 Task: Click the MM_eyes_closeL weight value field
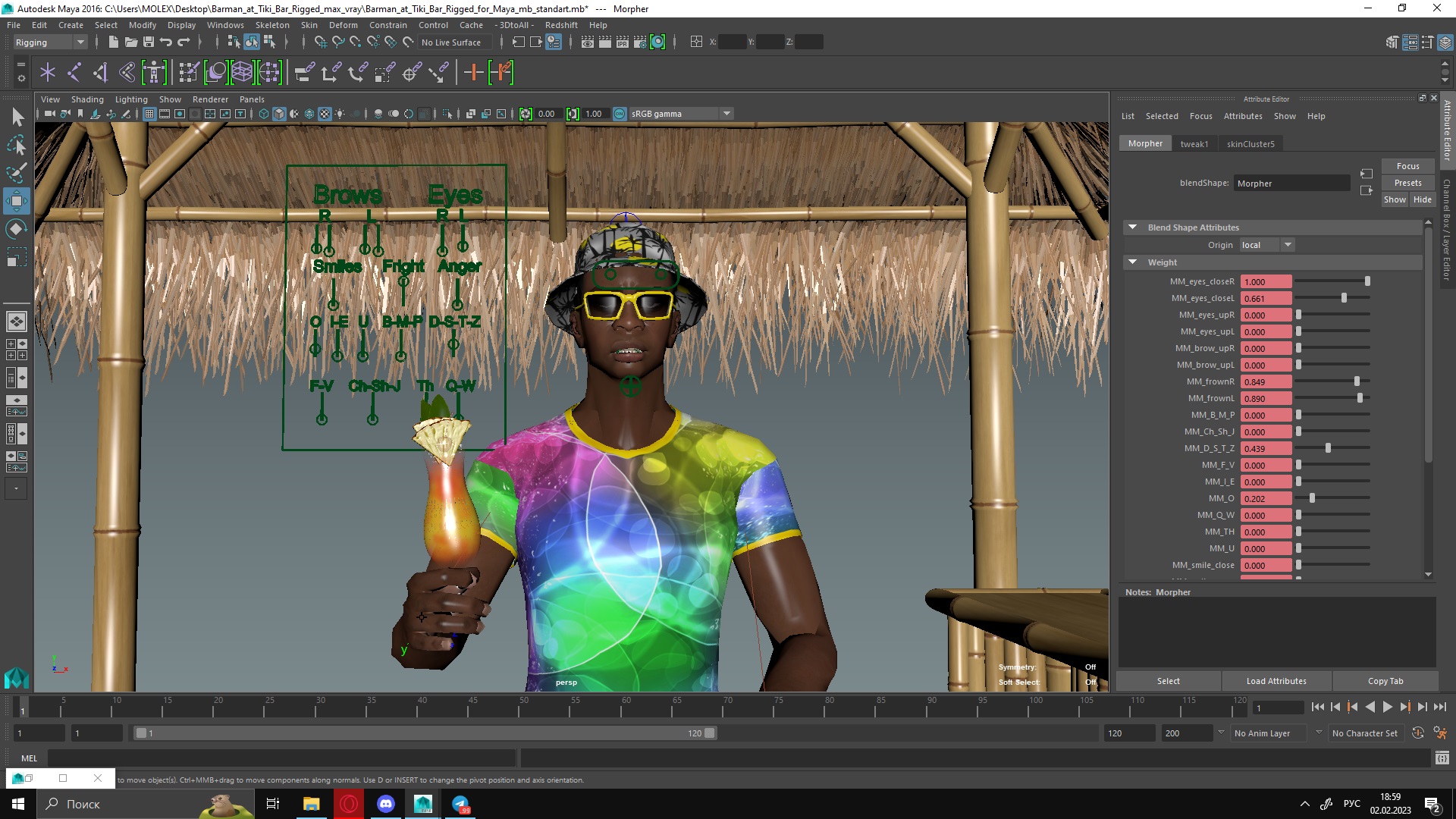pos(1266,298)
